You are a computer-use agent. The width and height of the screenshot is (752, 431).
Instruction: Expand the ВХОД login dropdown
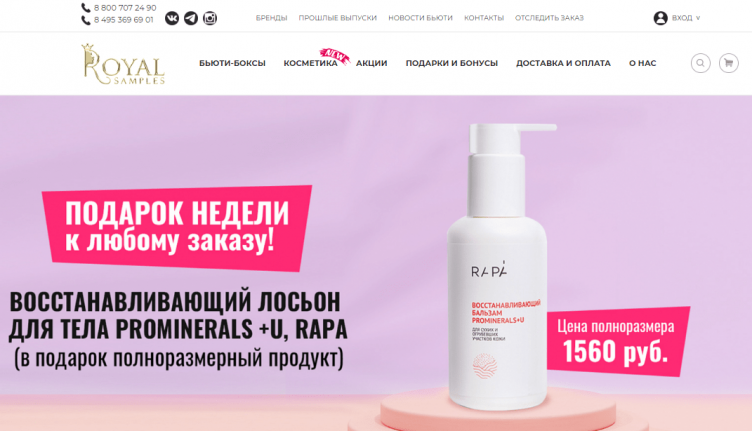pos(686,18)
